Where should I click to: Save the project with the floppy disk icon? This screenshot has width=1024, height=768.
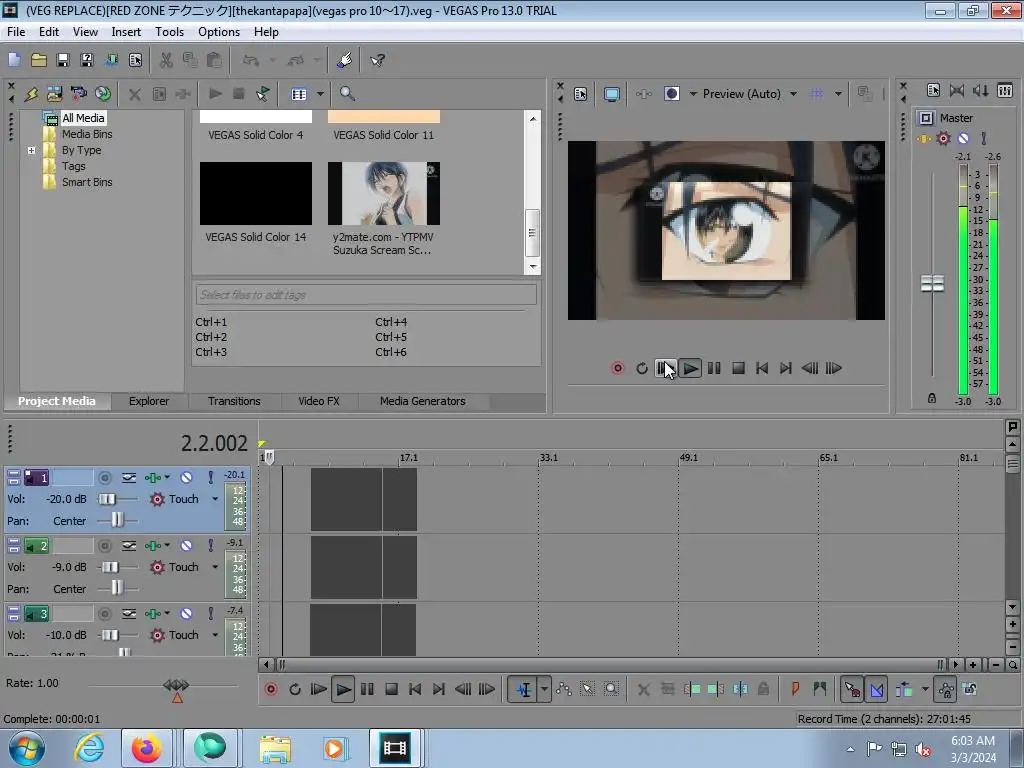click(x=63, y=60)
